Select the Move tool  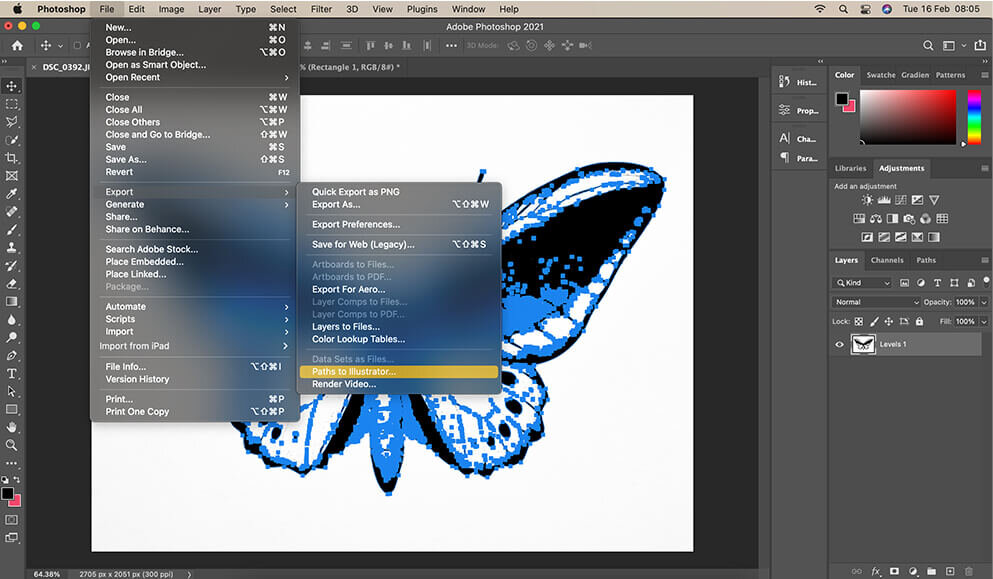[x=11, y=86]
